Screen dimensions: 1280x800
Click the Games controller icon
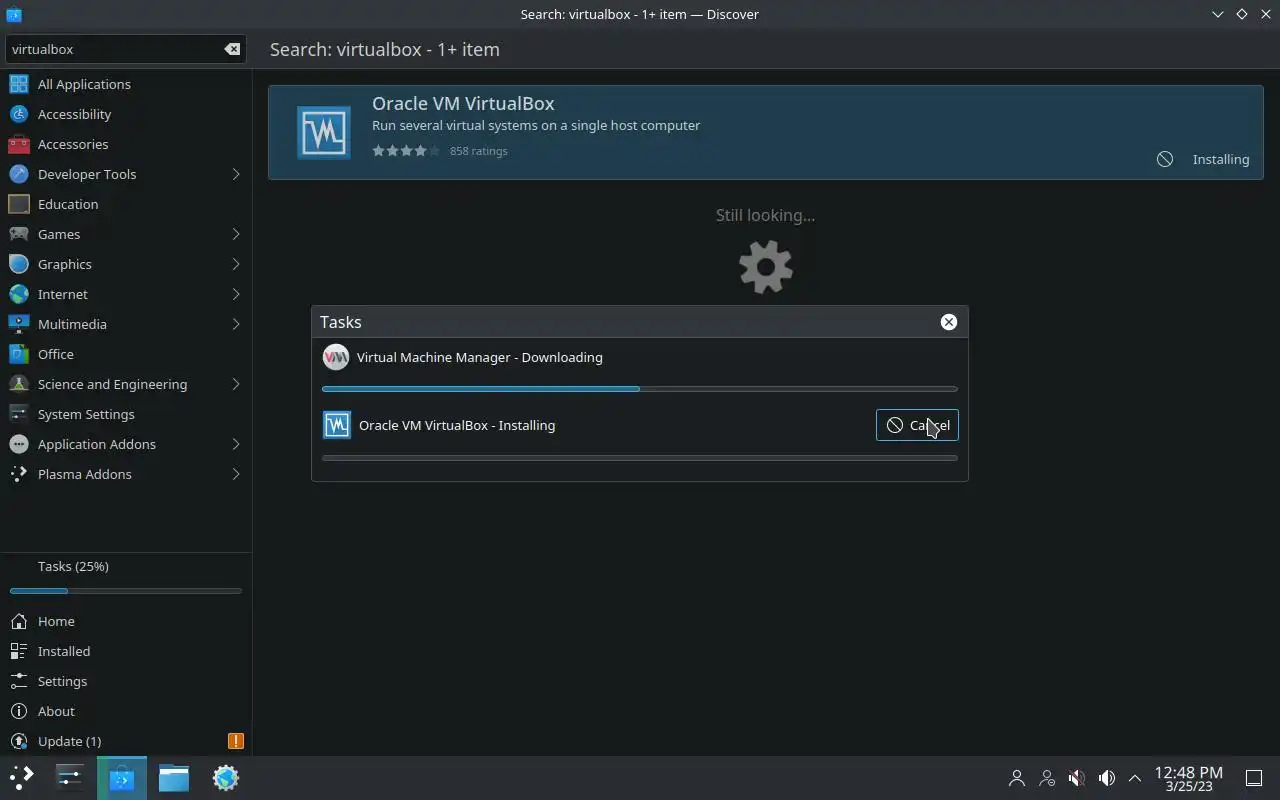[x=19, y=234]
